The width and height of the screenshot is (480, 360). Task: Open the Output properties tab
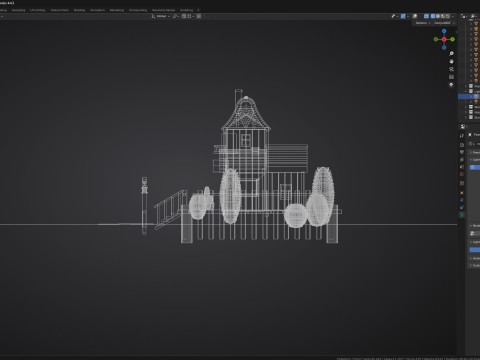tap(462, 152)
